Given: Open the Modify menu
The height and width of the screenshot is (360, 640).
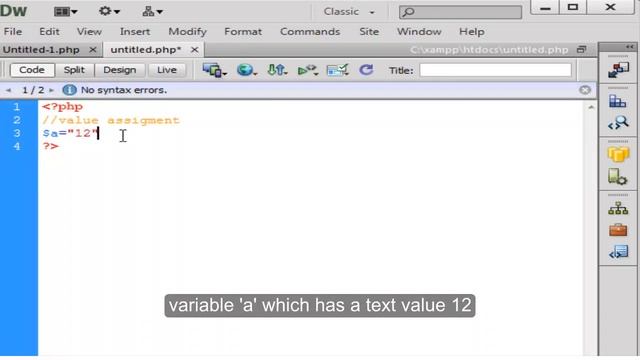Looking at the screenshot, I should pos(187,31).
